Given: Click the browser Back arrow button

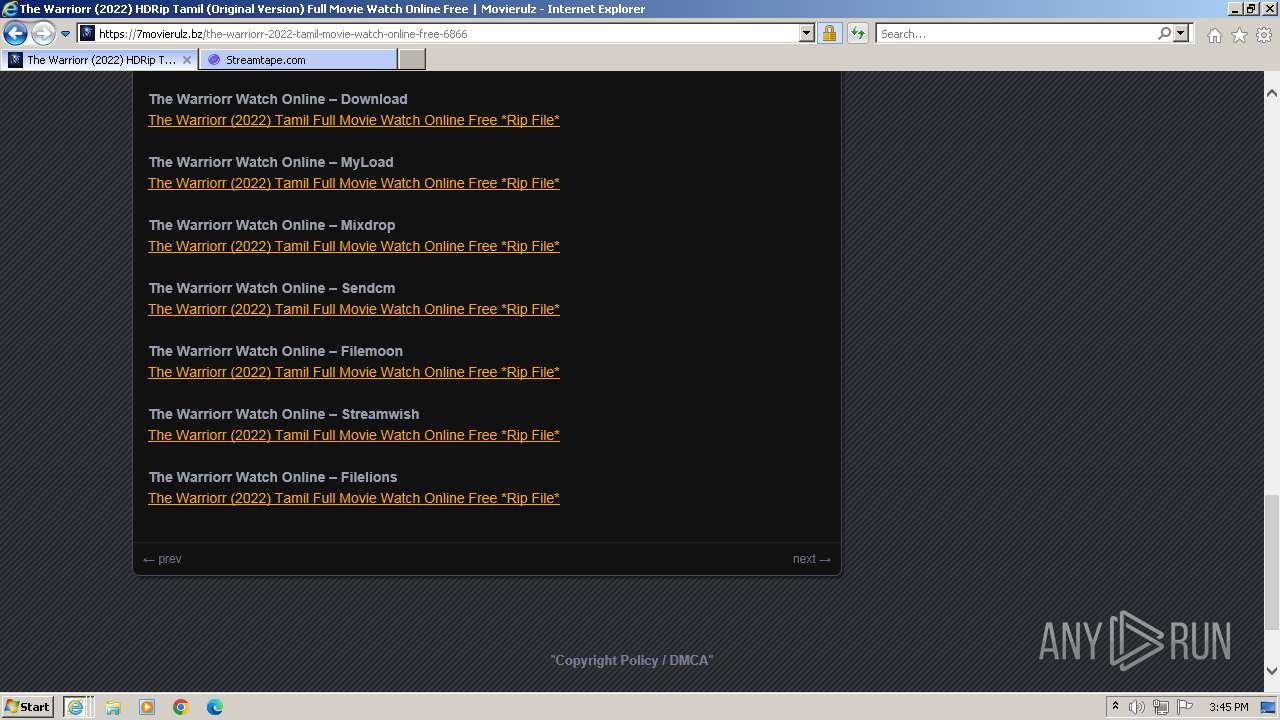Looking at the screenshot, I should tap(15, 34).
